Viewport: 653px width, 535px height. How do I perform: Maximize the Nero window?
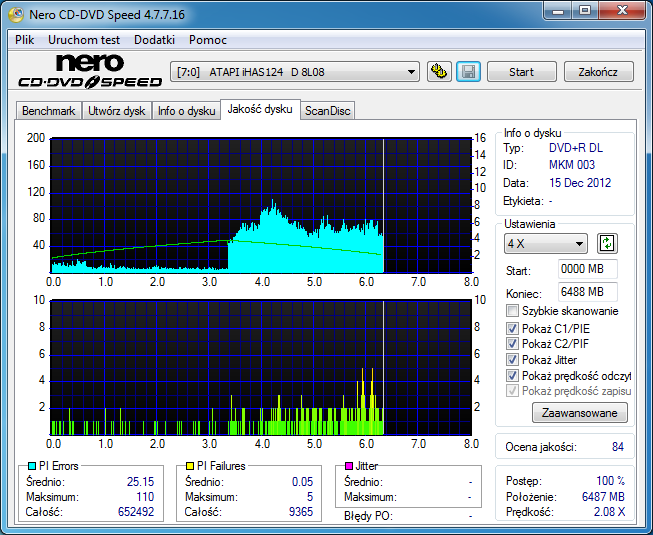585,11
